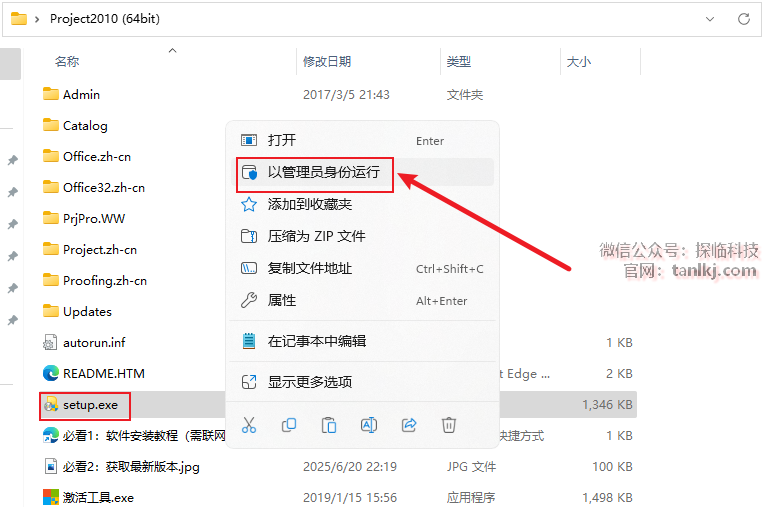This screenshot has width=762, height=512.
Task: Select the Office32.zh-cn folder
Action: point(94,188)
